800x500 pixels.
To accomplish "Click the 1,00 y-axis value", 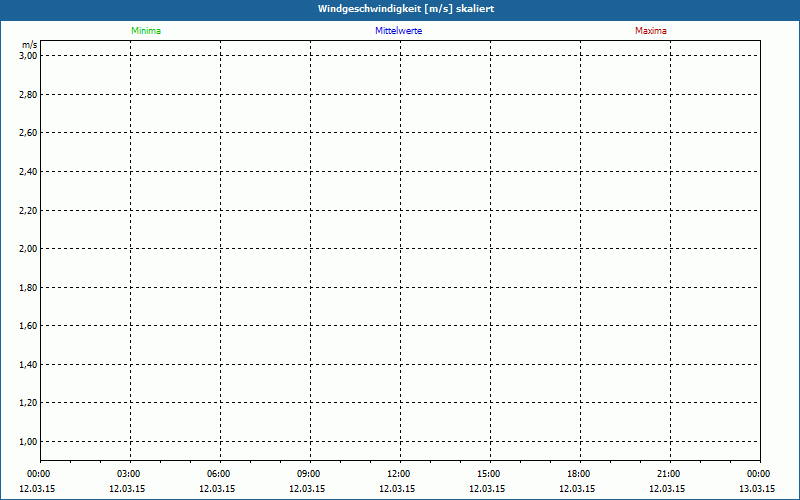I will tap(28, 441).
